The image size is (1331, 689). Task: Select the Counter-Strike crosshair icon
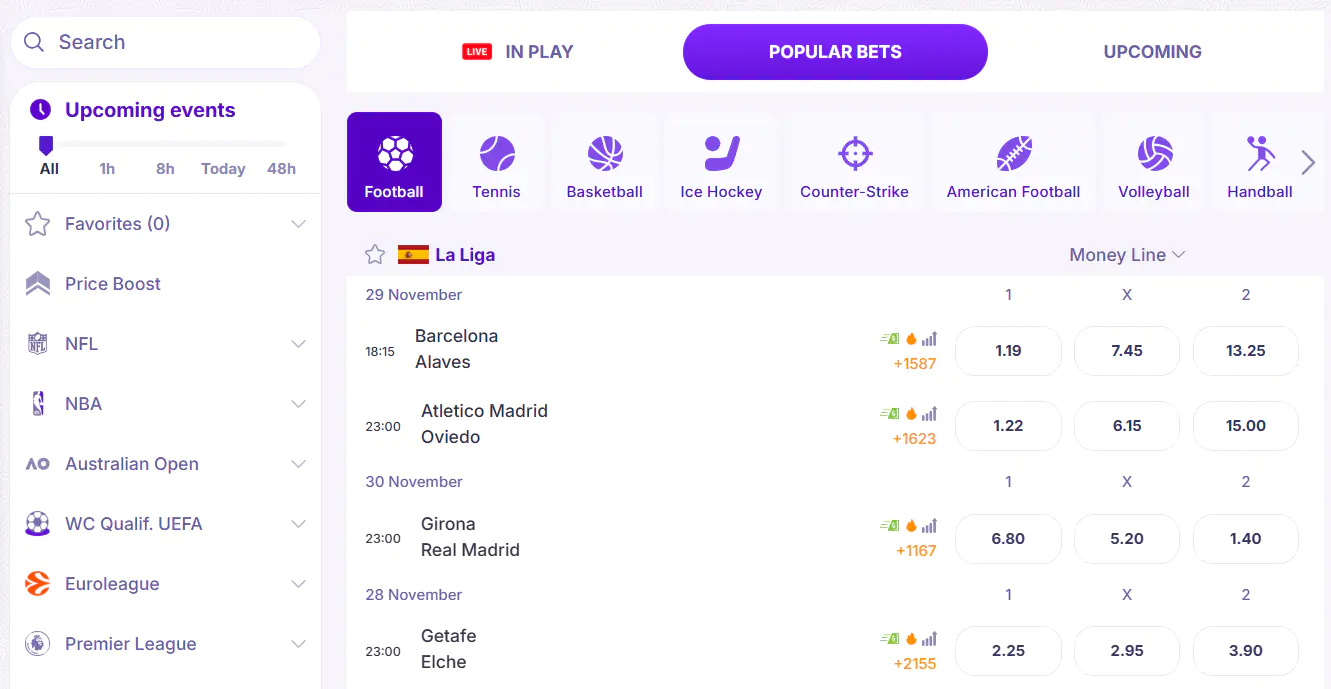(x=855, y=155)
